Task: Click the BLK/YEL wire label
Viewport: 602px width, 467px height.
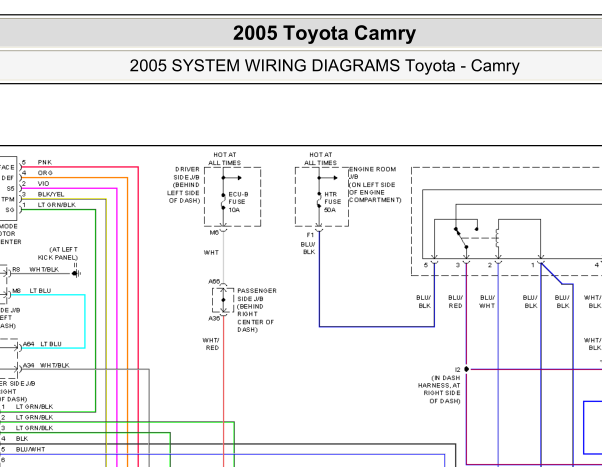Action: click(51, 194)
